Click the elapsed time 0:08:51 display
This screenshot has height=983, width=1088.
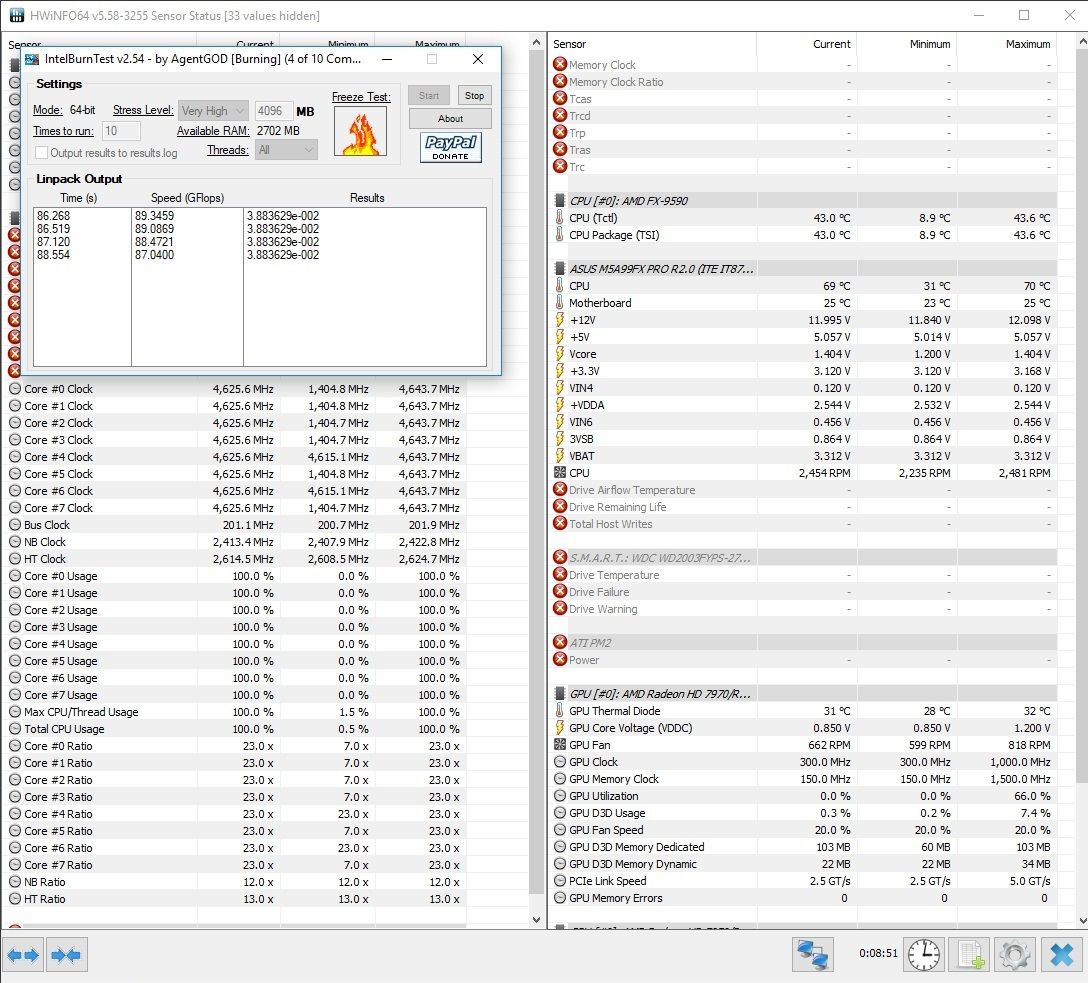(878, 954)
